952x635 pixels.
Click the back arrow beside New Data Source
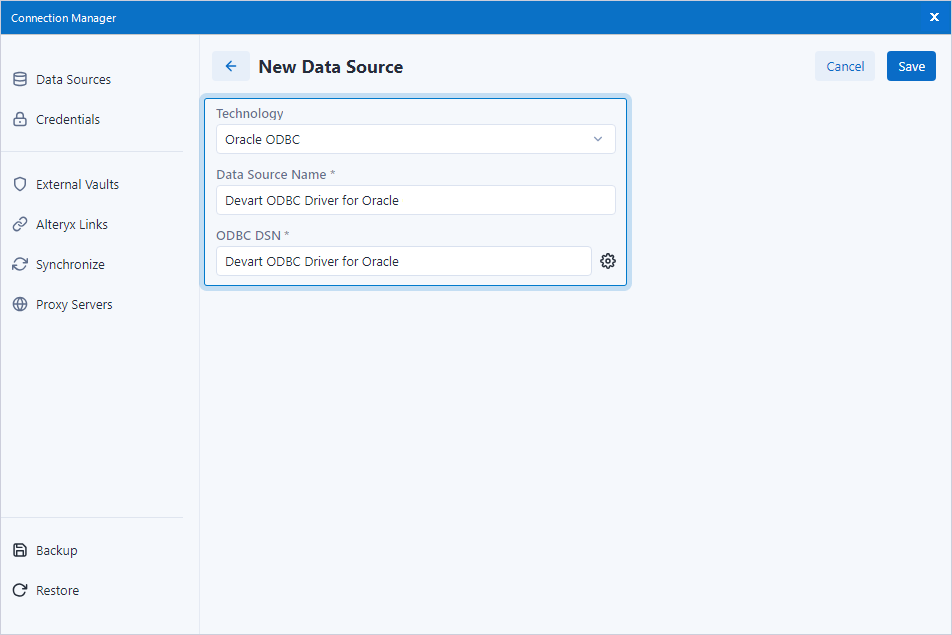[x=231, y=66]
